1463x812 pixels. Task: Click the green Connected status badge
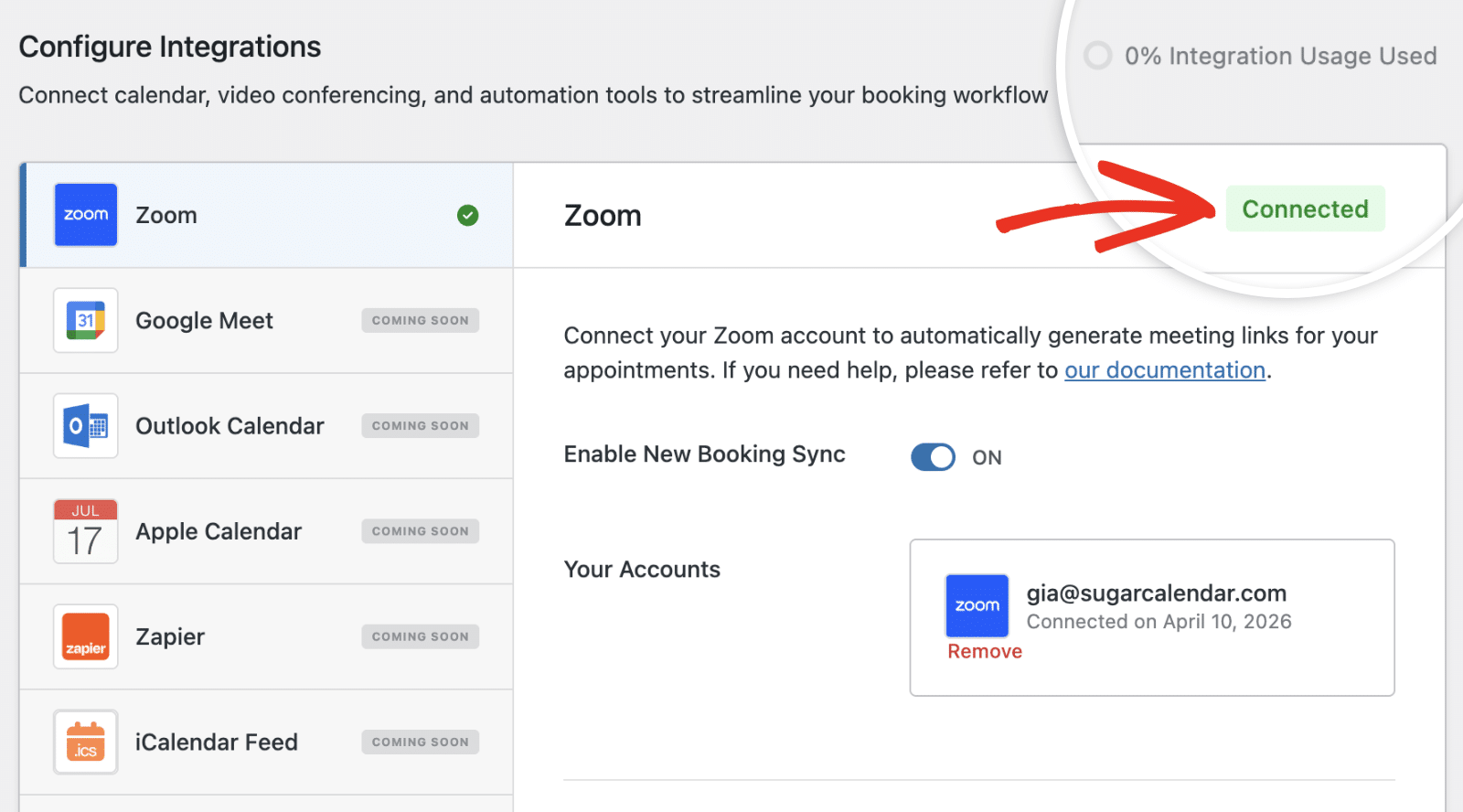tap(1306, 208)
